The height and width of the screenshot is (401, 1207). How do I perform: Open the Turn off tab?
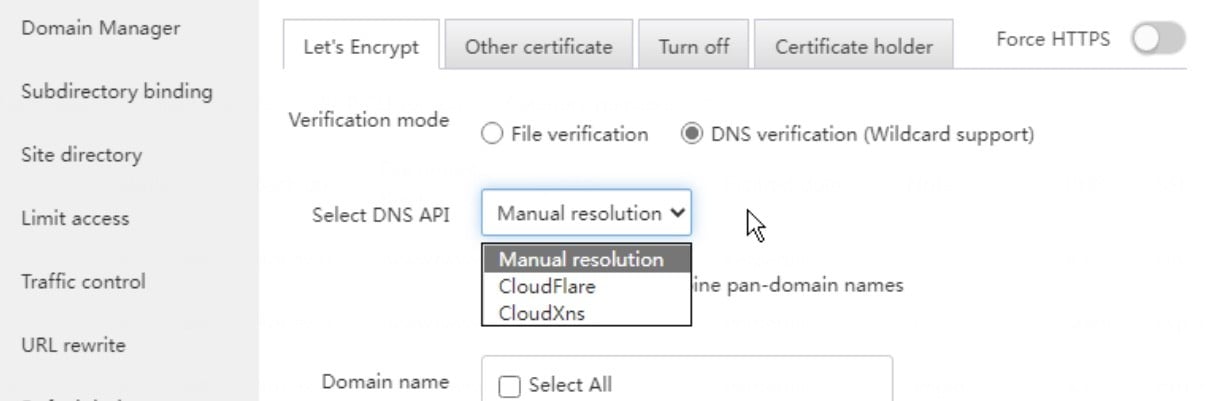point(693,47)
